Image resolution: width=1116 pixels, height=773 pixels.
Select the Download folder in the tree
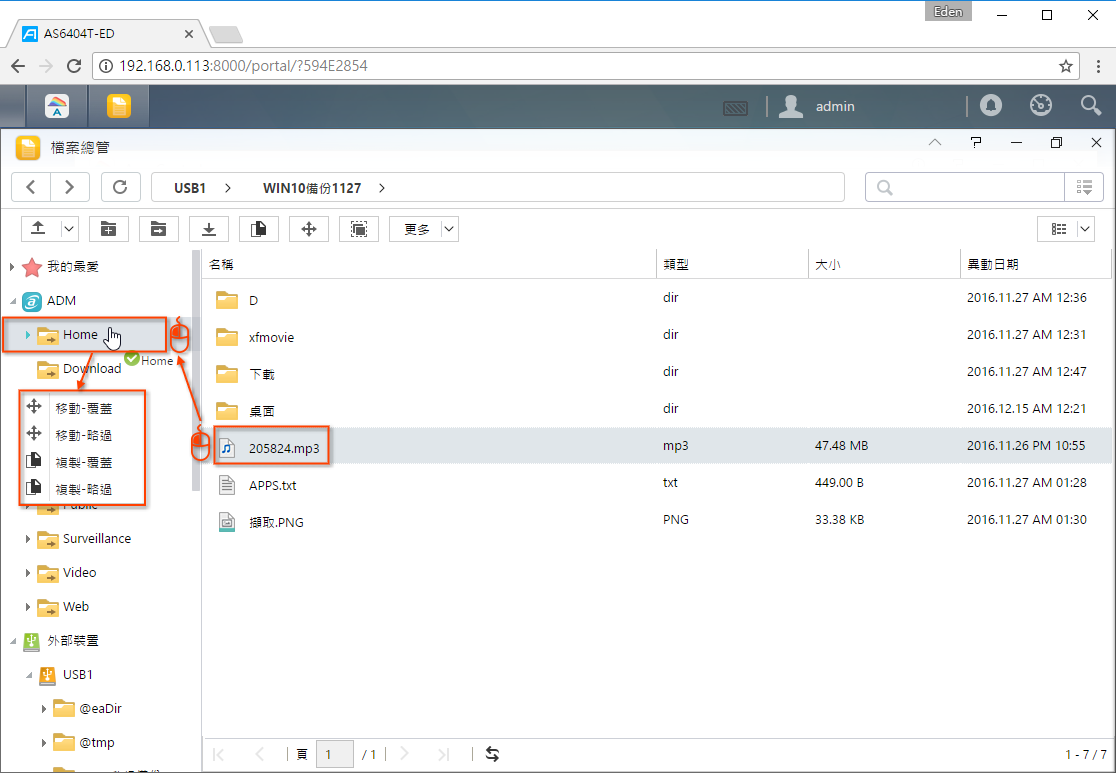(x=92, y=369)
